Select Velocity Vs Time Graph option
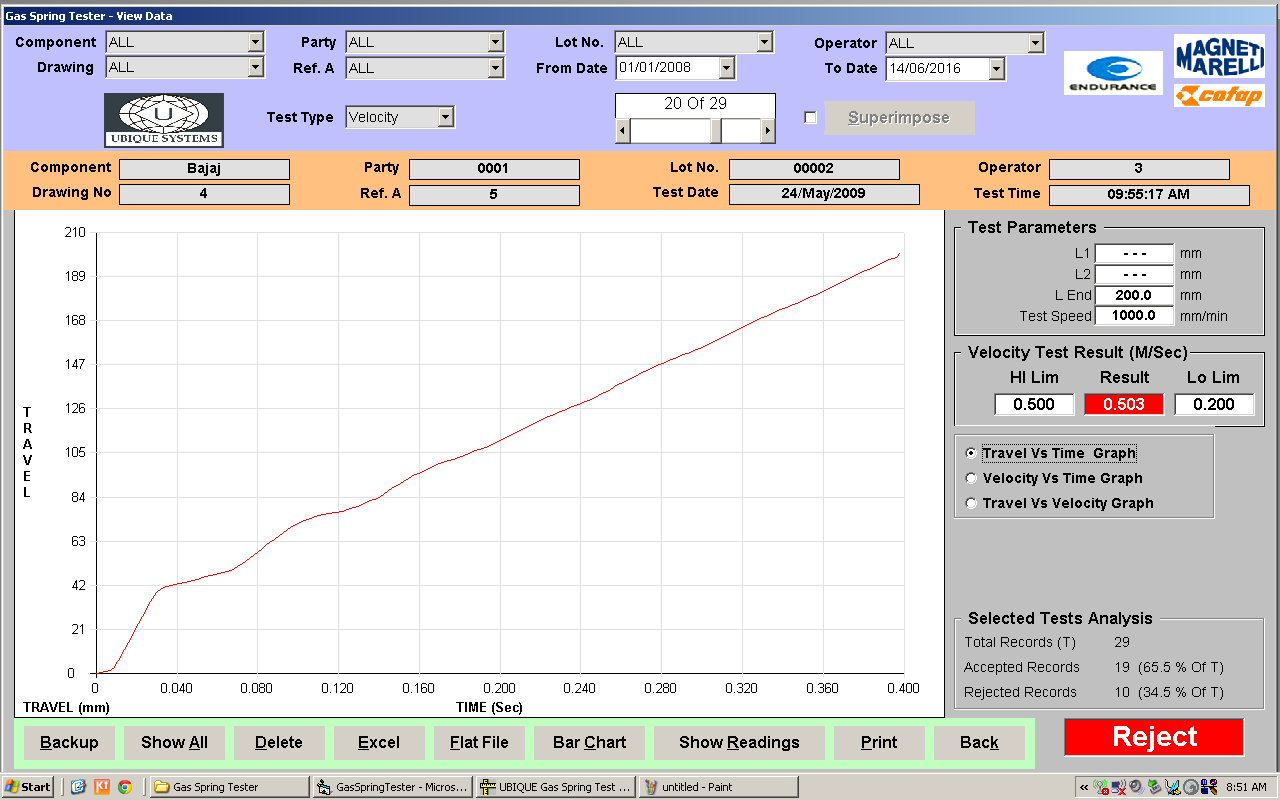Screen dimensions: 1280x800 click(x=972, y=479)
